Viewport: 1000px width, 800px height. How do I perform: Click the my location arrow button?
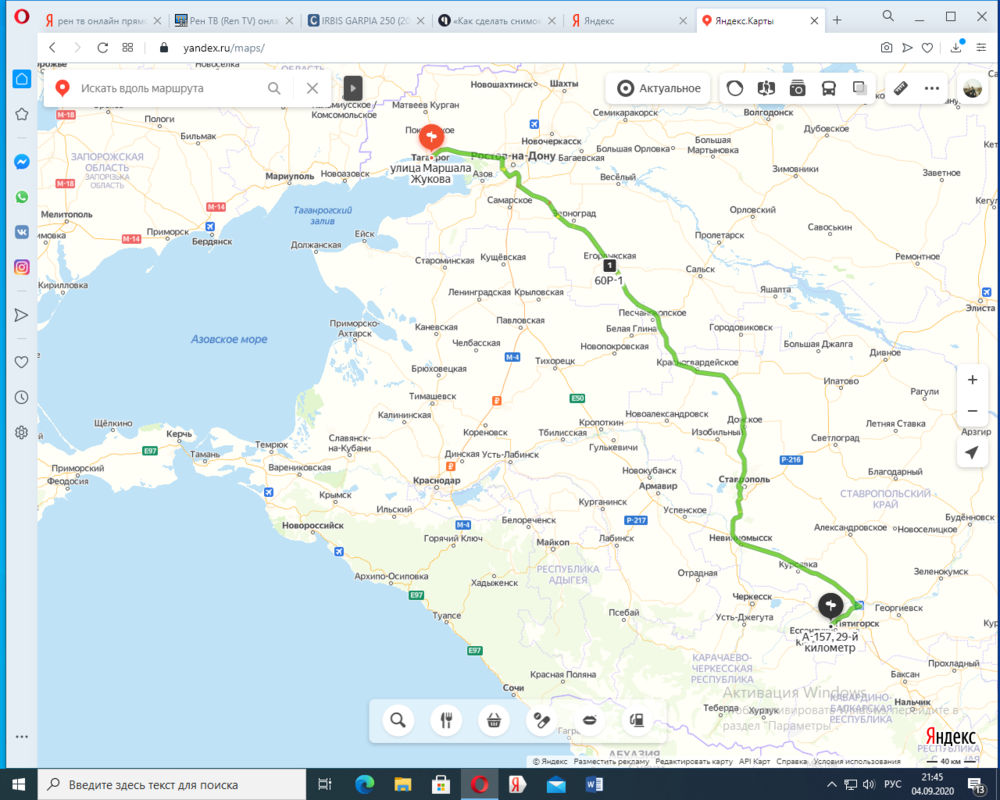(x=972, y=452)
